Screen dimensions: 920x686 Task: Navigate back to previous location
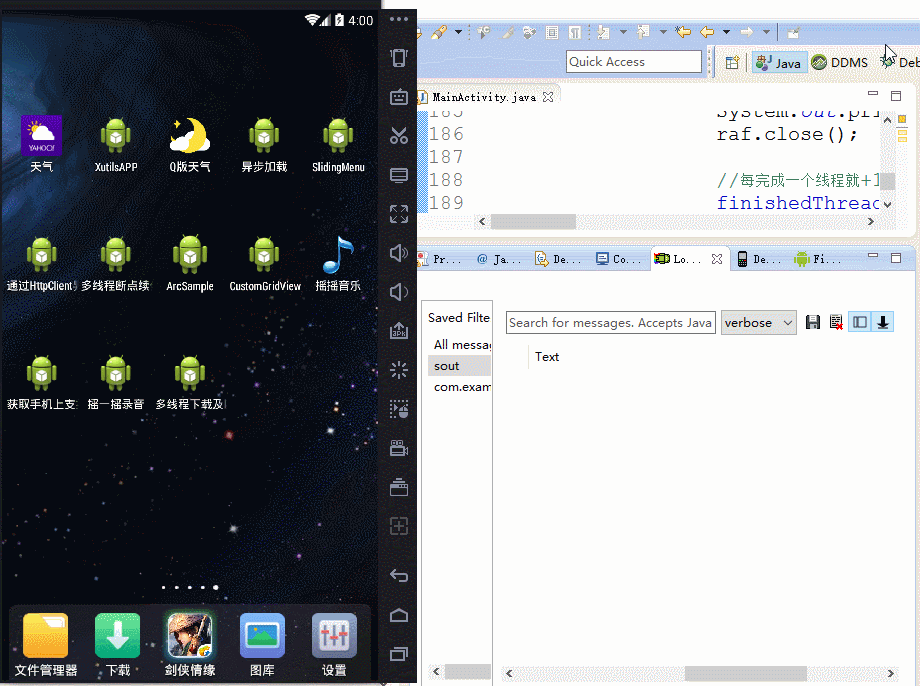(707, 32)
